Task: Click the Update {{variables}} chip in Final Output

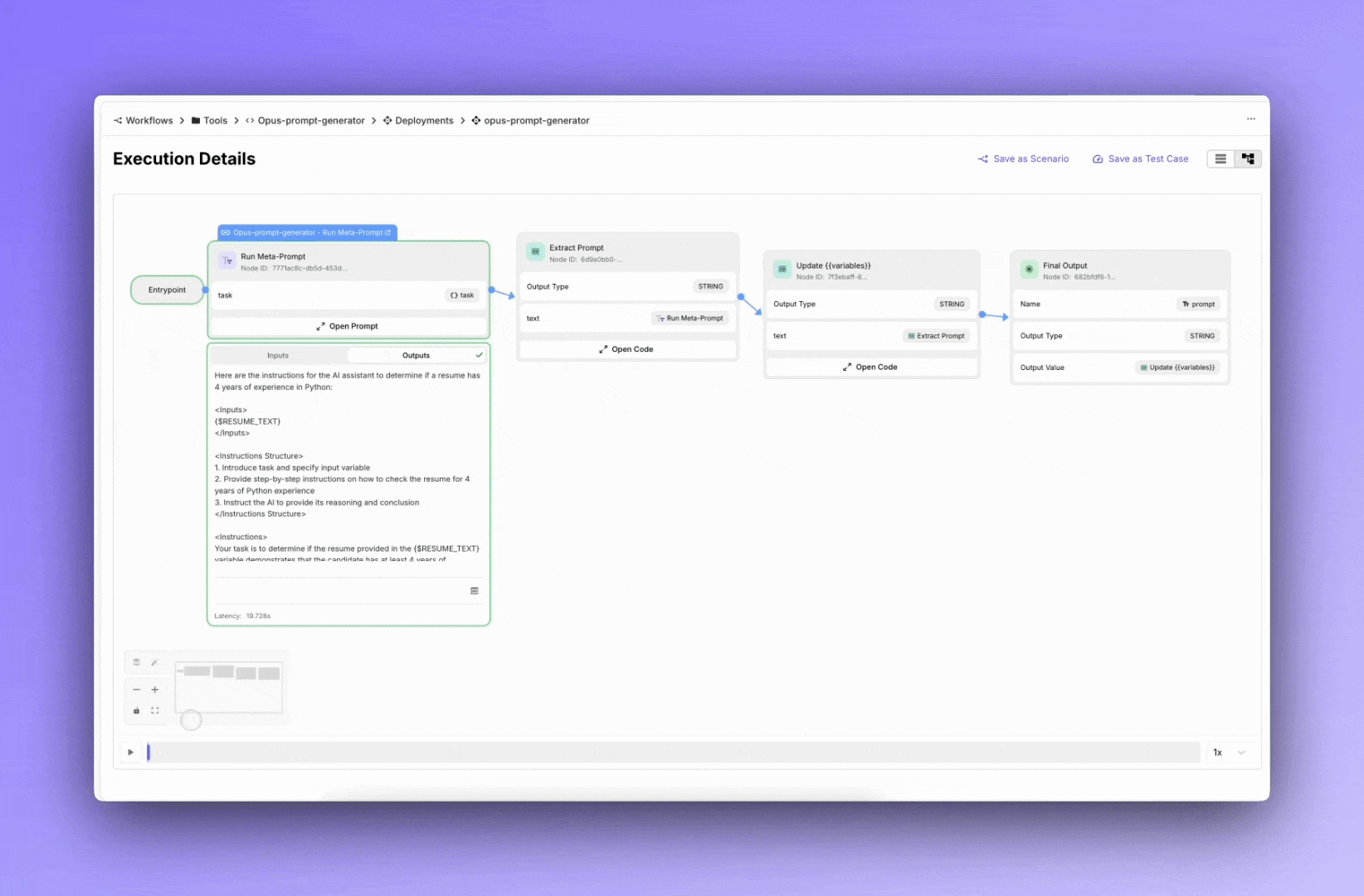Action: (1177, 368)
